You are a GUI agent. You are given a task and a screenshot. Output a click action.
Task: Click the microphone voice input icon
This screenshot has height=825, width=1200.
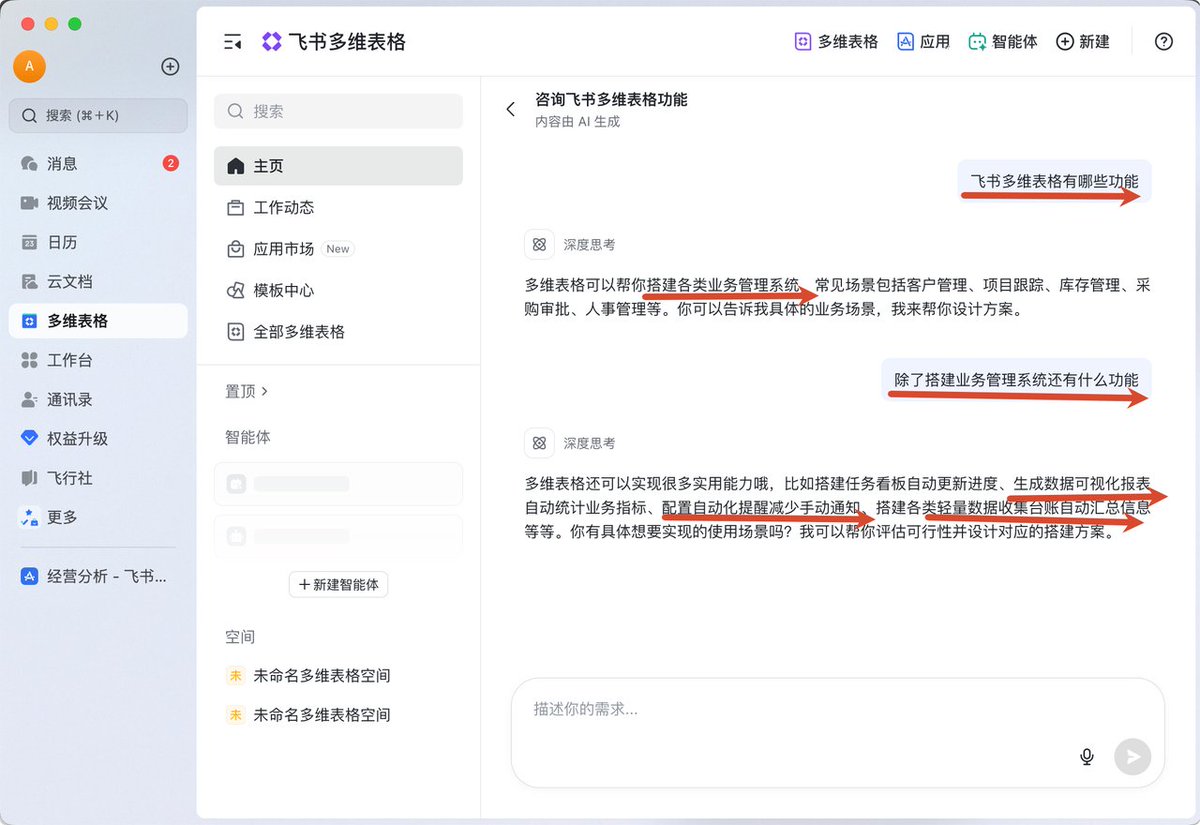pos(1087,757)
